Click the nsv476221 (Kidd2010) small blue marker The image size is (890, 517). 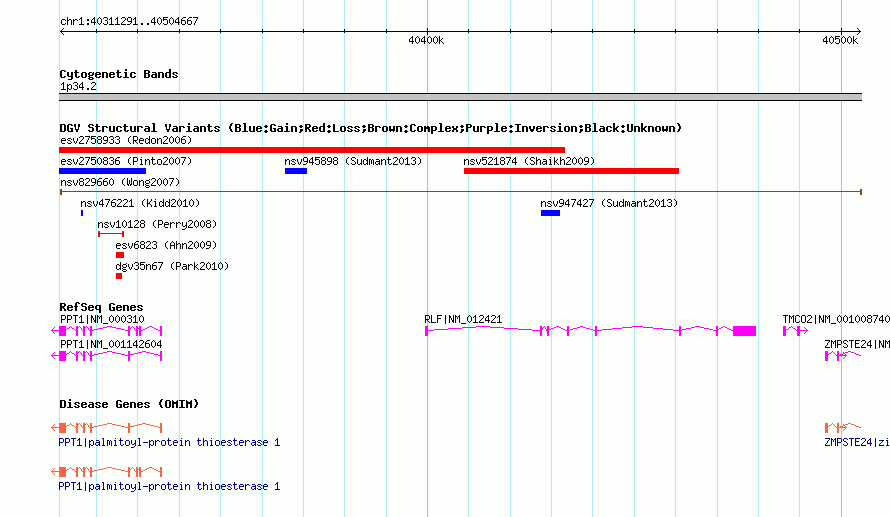pos(82,213)
